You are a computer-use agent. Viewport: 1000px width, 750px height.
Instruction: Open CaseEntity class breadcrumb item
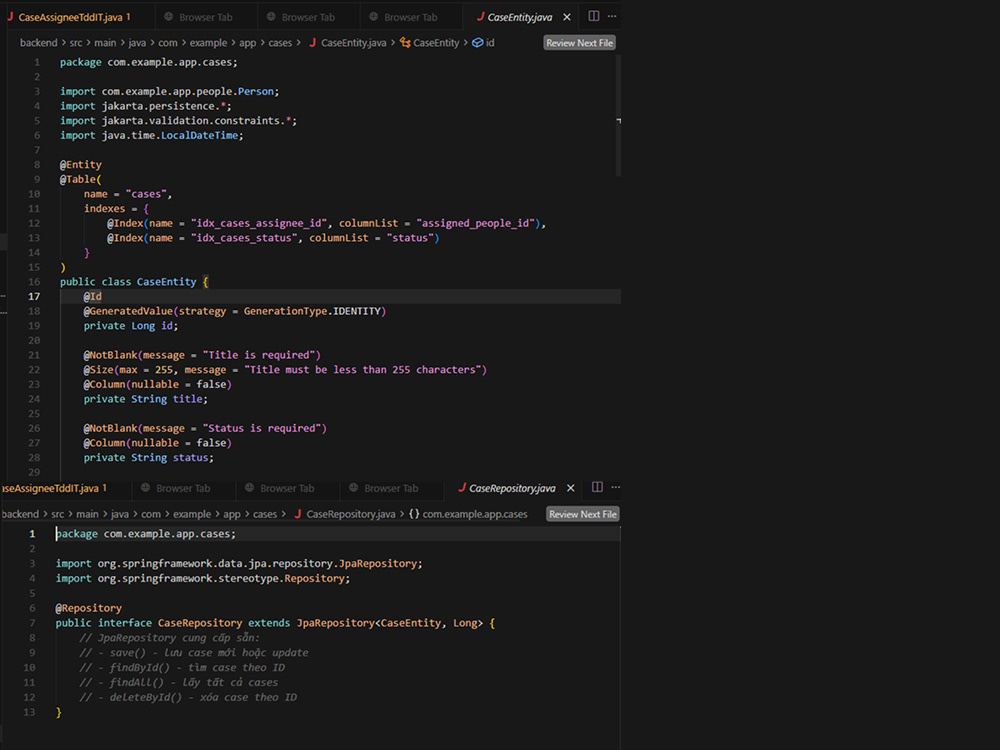(x=436, y=43)
